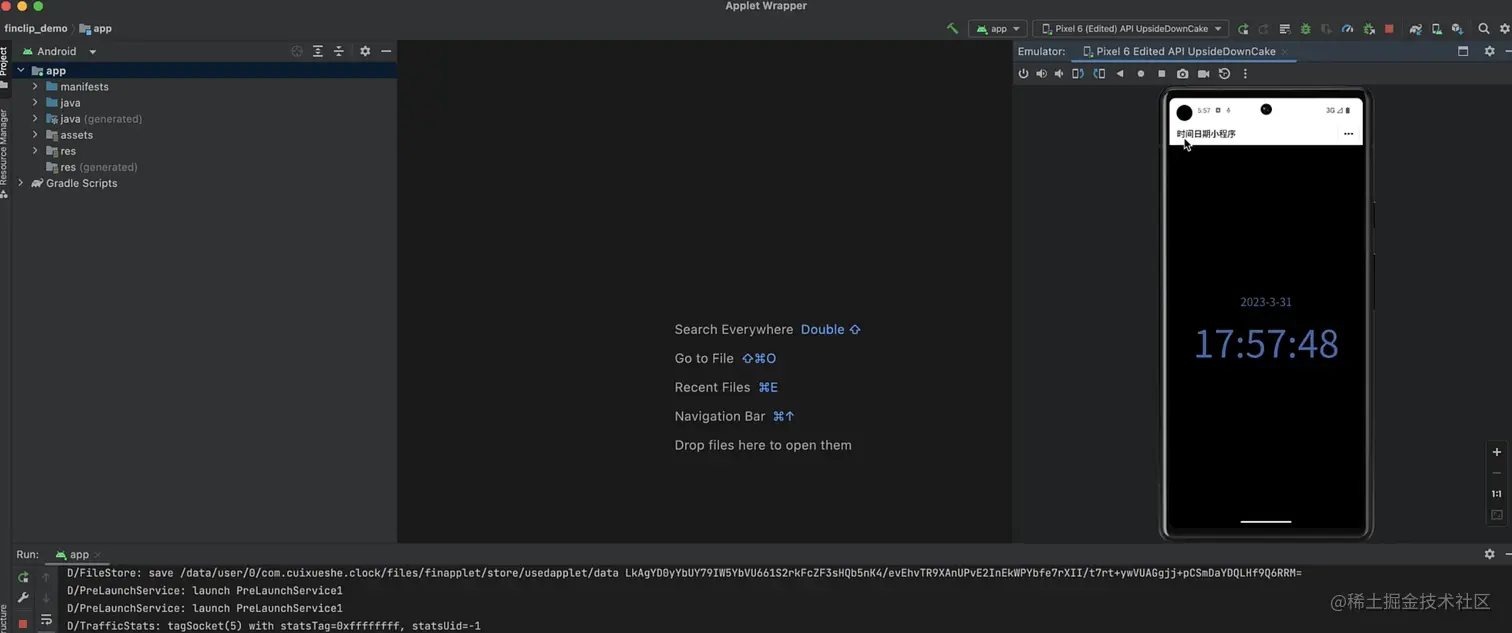
Task: Stop process in Run panel sidebar
Action: point(23,623)
